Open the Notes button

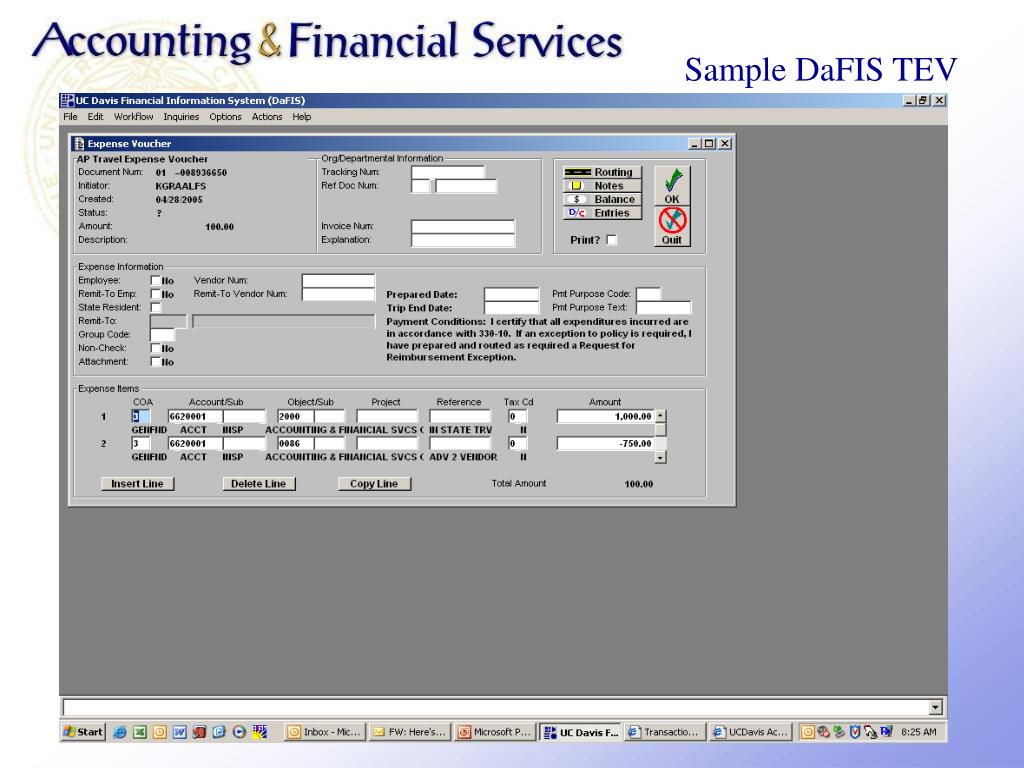point(603,185)
